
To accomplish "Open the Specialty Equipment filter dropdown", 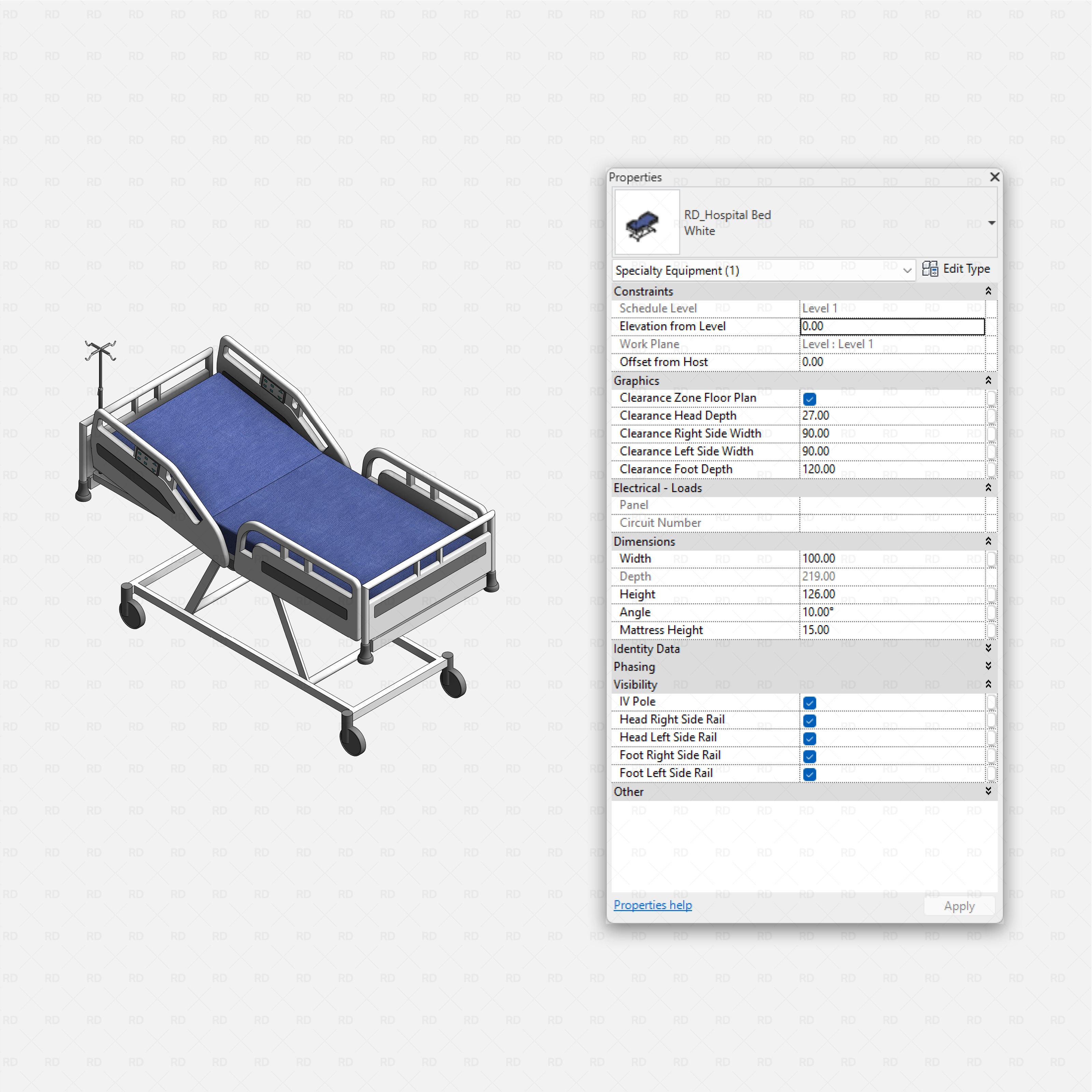I will point(908,270).
